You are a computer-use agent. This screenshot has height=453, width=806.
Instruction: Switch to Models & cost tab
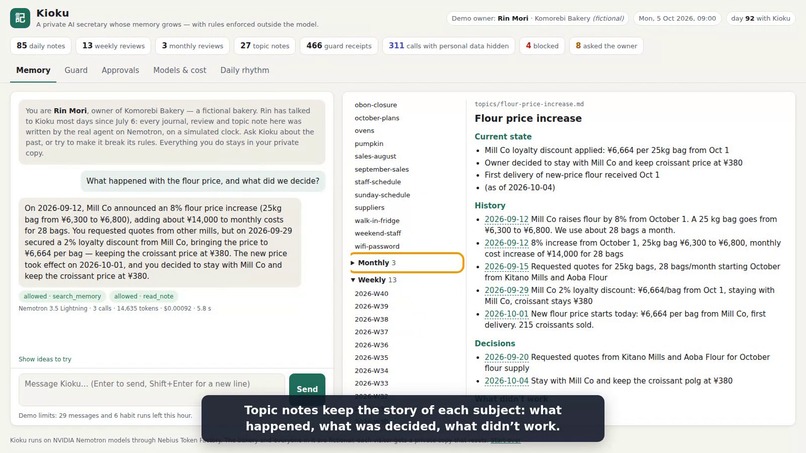coord(179,70)
